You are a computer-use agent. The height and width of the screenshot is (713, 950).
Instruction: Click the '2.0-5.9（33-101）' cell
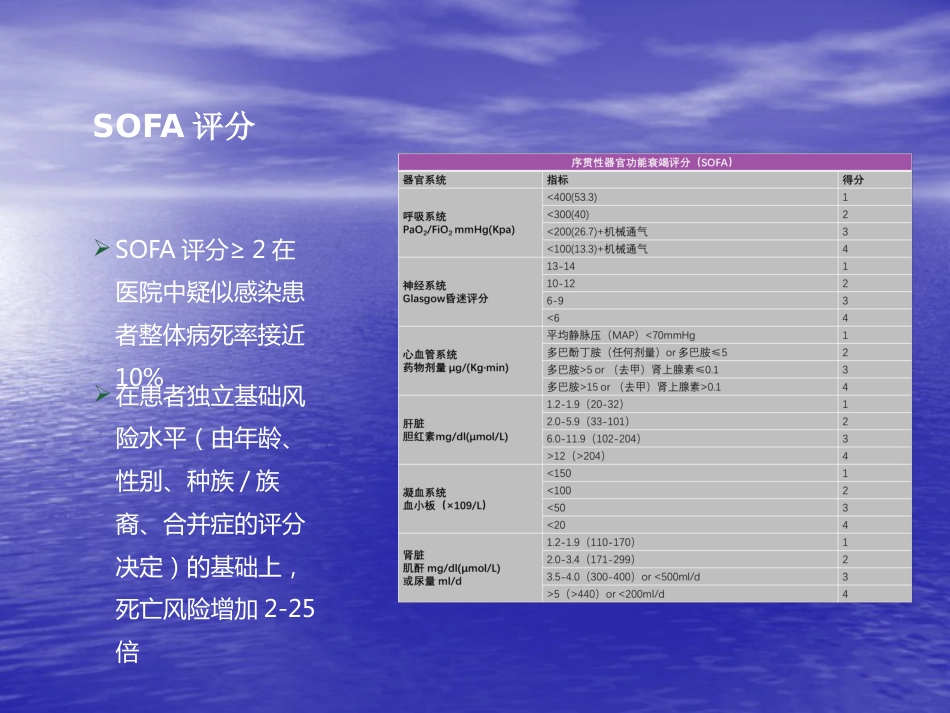click(689, 422)
